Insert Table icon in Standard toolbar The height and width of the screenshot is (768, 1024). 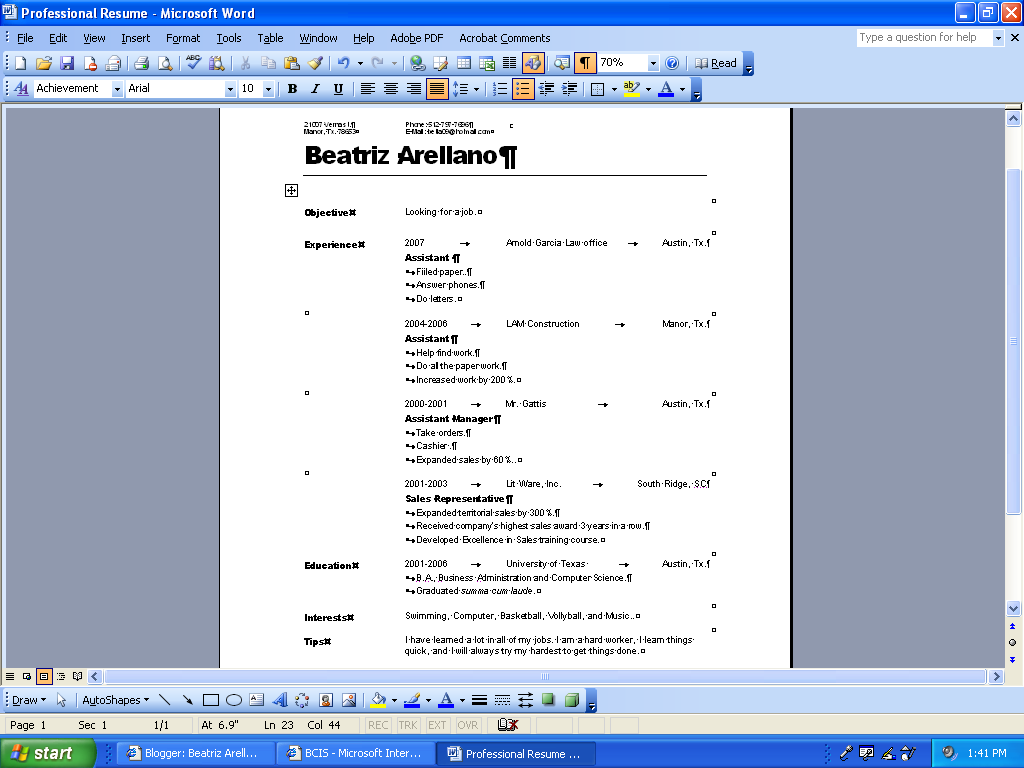point(464,63)
